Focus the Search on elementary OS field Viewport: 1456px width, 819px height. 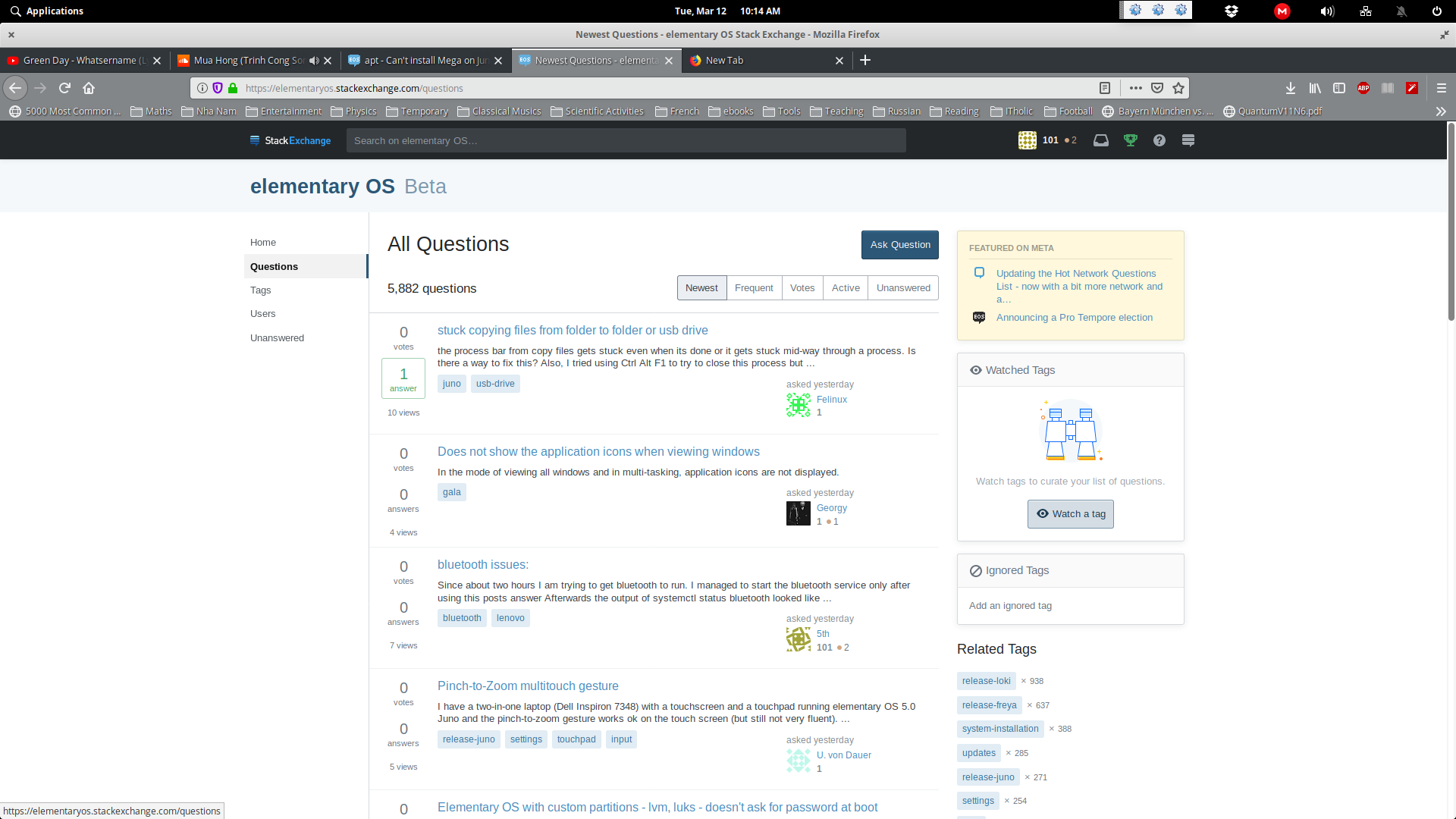pyautogui.click(x=626, y=140)
